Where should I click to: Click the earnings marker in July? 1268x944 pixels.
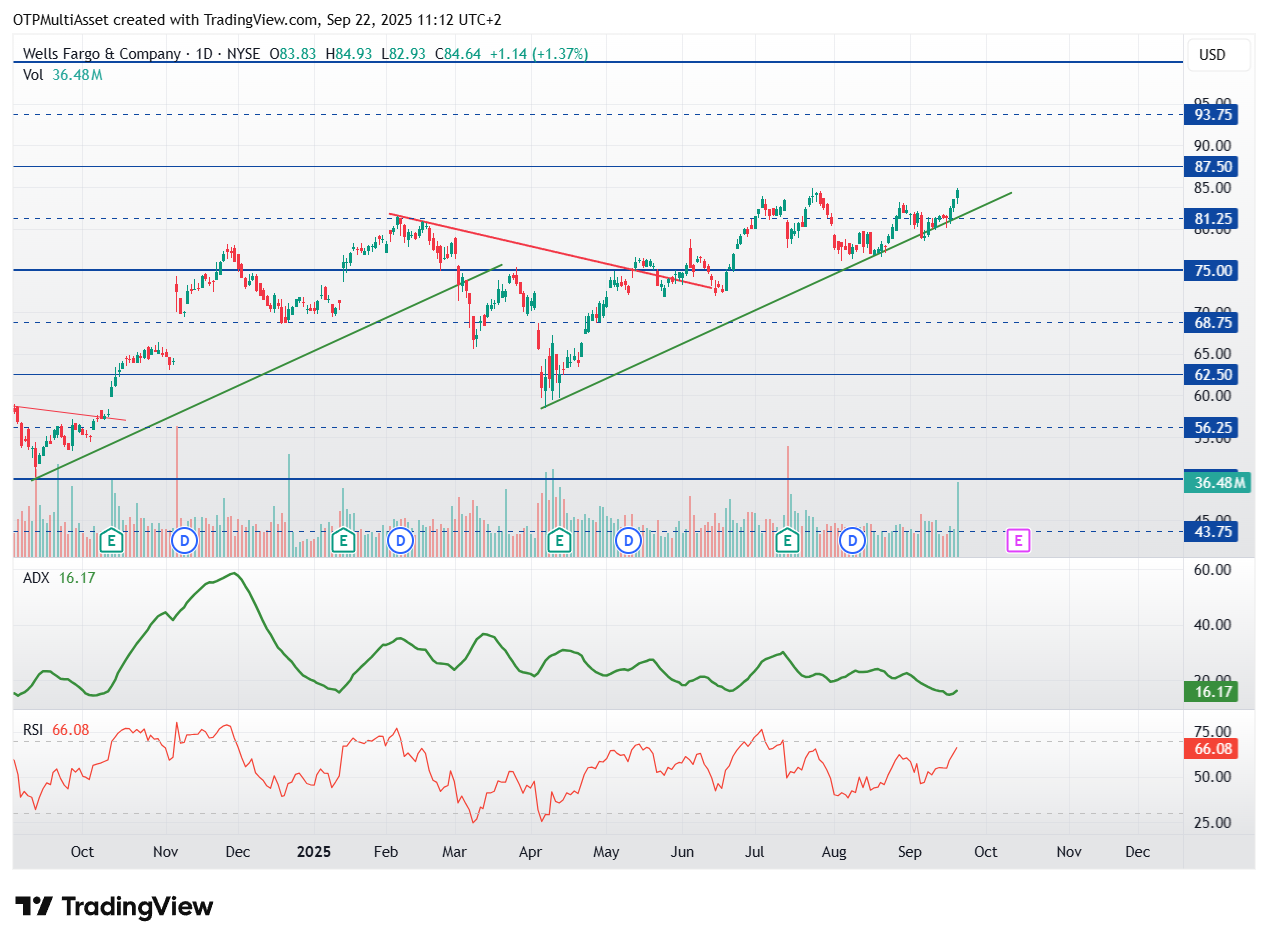tap(788, 541)
